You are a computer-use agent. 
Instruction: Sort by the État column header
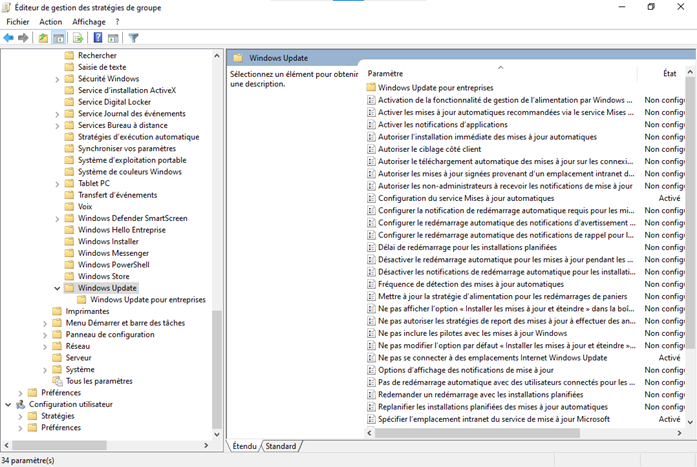669,73
